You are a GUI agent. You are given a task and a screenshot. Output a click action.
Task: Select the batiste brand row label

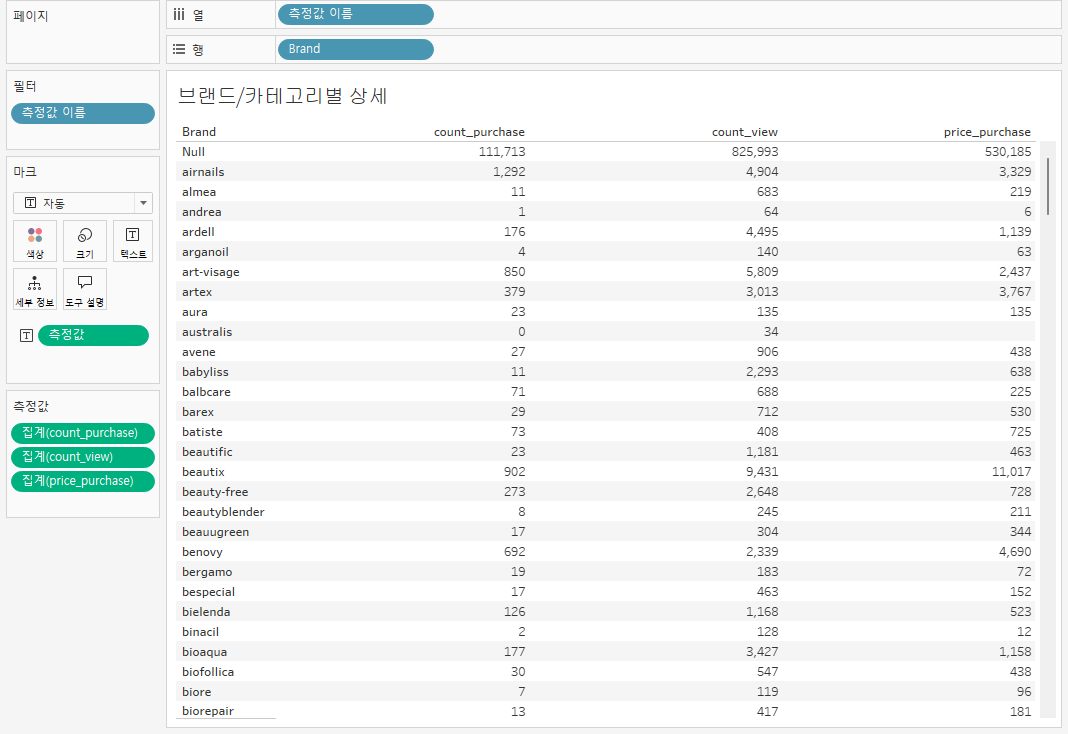[x=202, y=432]
